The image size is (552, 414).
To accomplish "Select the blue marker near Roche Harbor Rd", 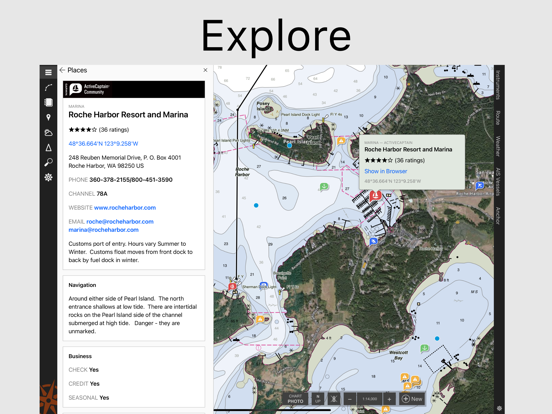I will pos(479,185).
